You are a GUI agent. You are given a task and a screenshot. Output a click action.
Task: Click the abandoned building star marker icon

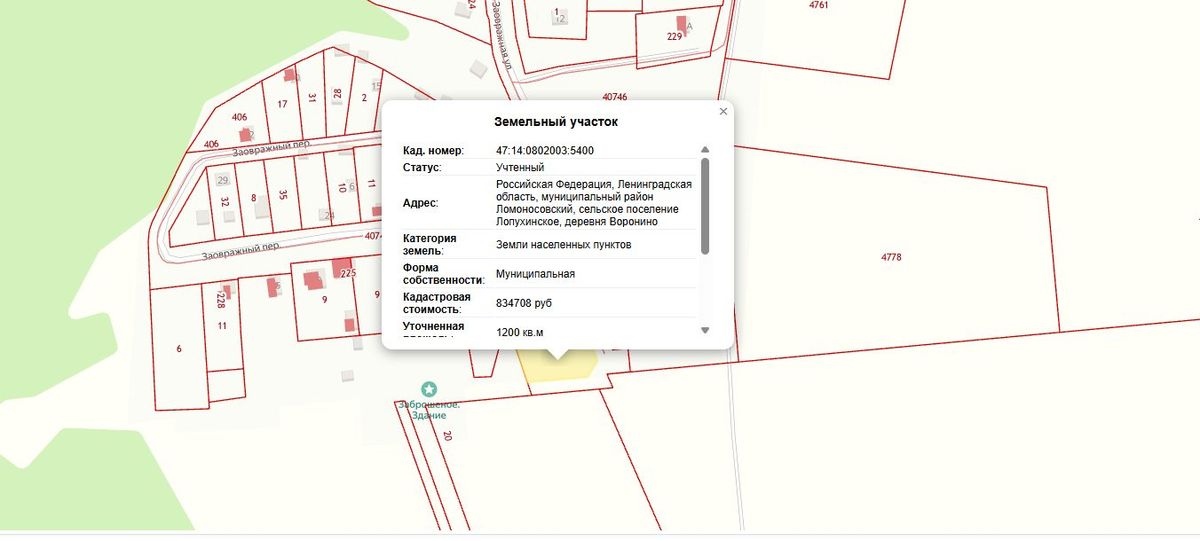429,389
